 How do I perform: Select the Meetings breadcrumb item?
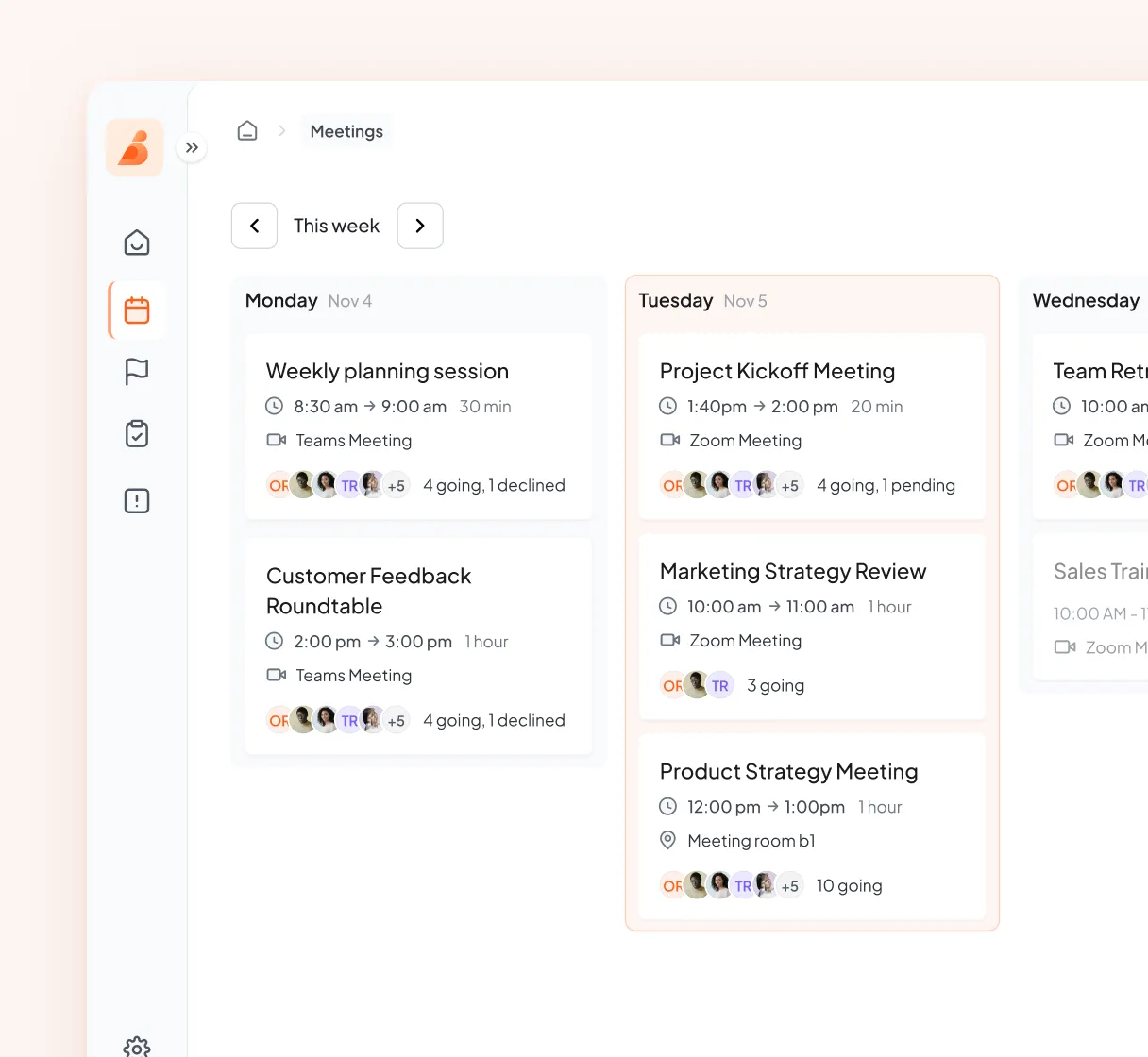point(346,131)
